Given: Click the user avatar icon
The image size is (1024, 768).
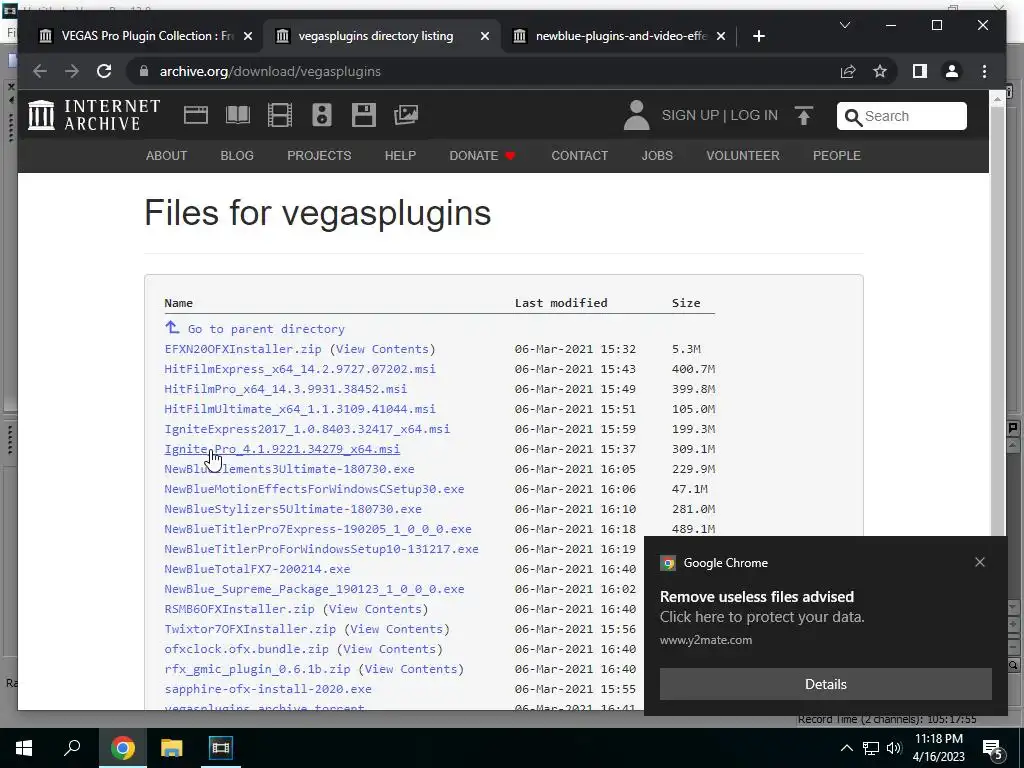Looking at the screenshot, I should click(x=636, y=115).
